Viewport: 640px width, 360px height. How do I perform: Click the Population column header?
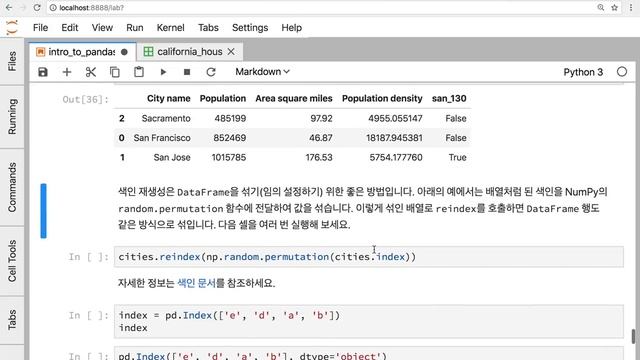click(x=223, y=98)
